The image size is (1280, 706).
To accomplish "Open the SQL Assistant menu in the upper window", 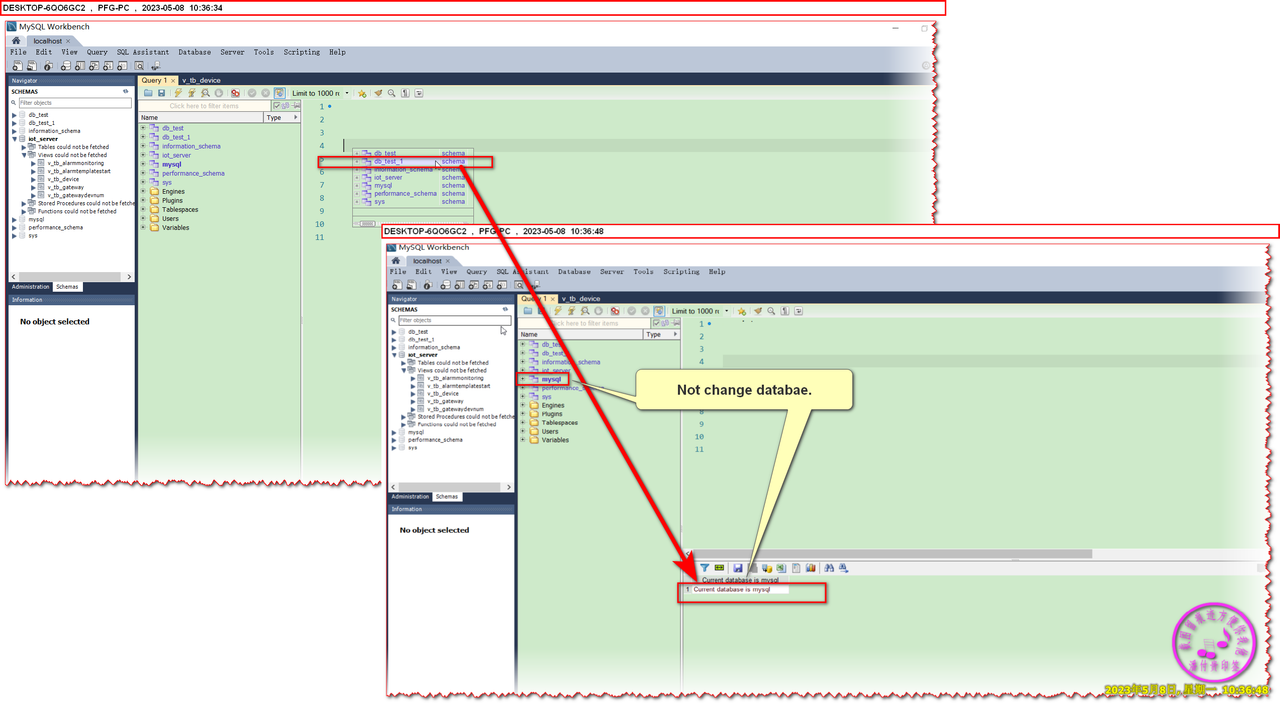I will [x=143, y=52].
